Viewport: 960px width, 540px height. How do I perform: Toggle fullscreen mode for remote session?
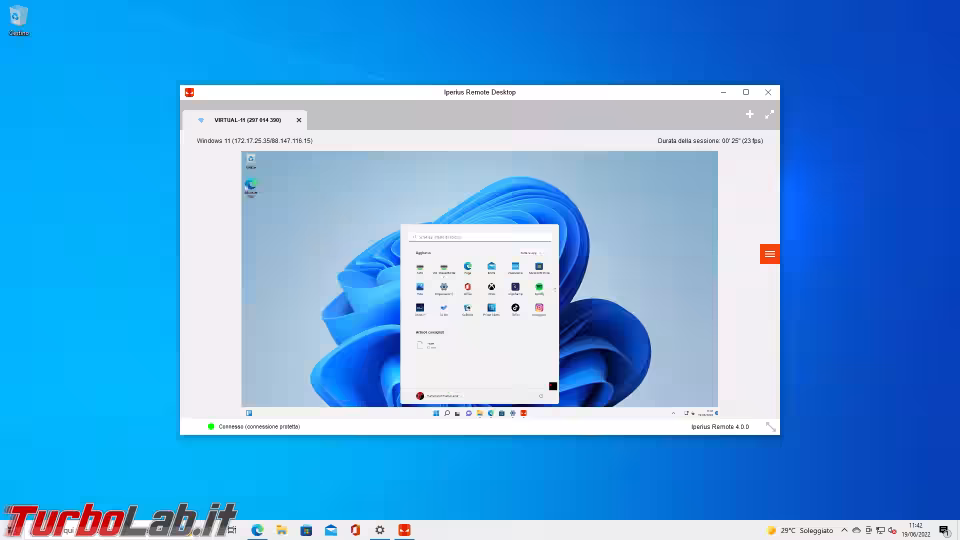pos(769,114)
